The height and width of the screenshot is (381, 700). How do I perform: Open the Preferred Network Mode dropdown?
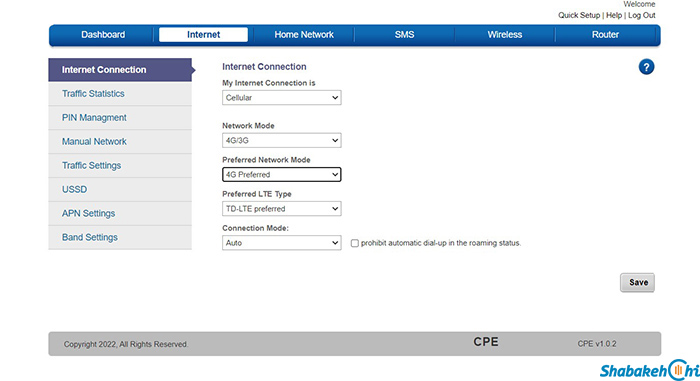pos(282,175)
